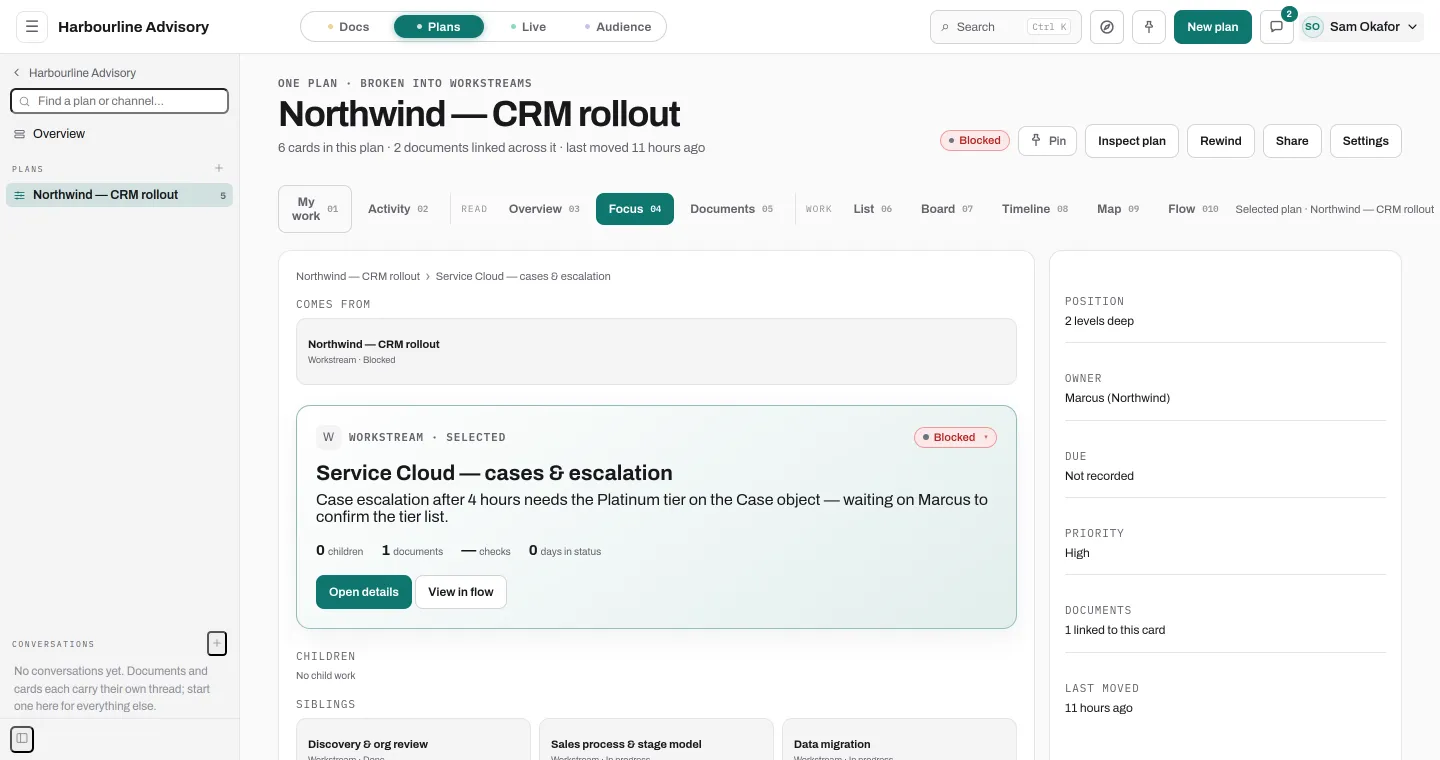Click the 0 days in status count
Image resolution: width=1440 pixels, height=760 pixels.
[x=565, y=551]
